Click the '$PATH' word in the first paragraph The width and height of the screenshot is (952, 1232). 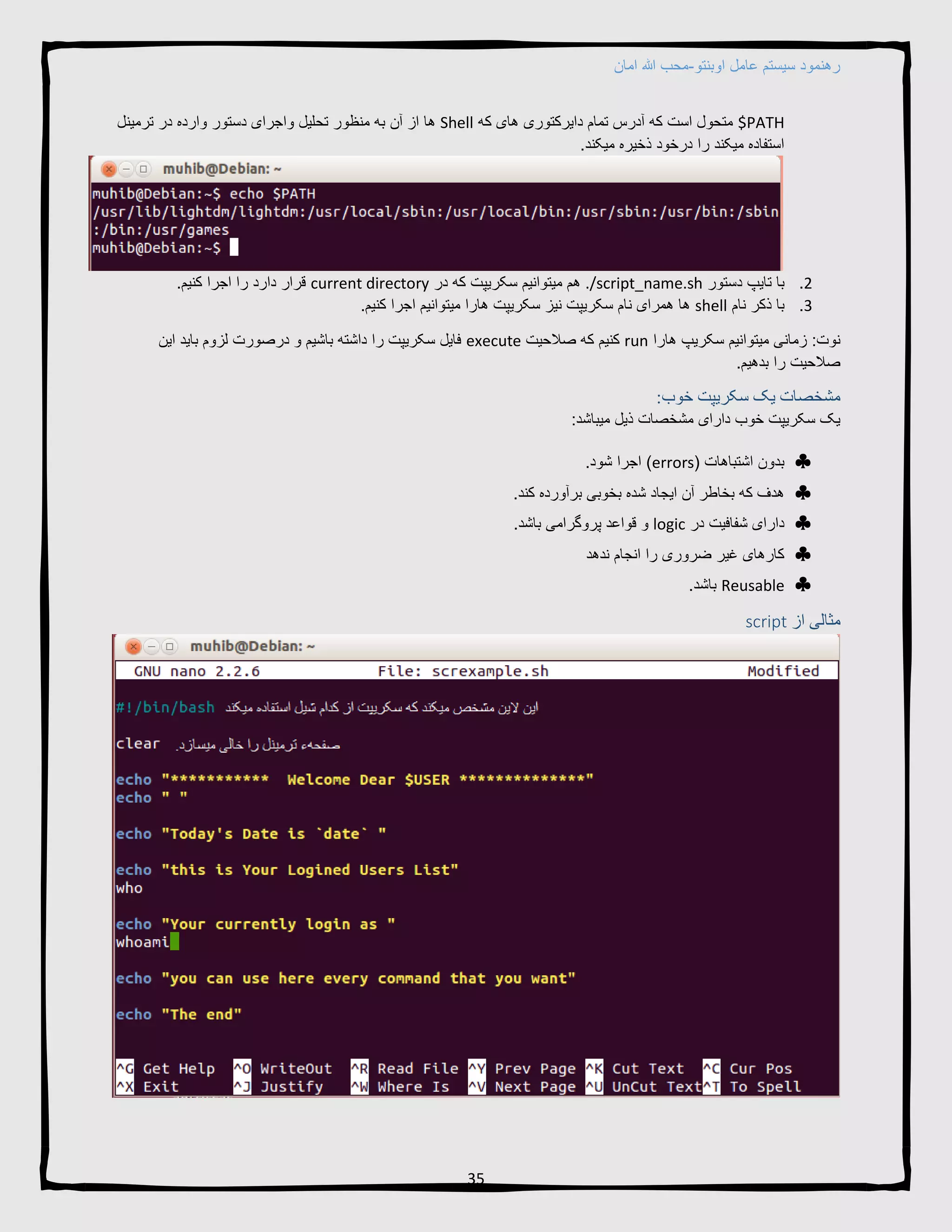761,122
